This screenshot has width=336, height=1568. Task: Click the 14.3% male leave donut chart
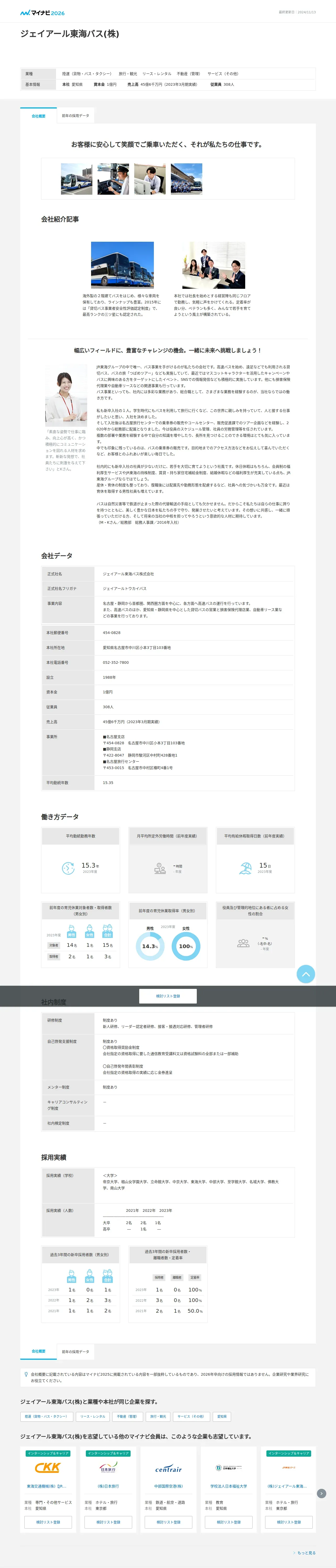click(150, 946)
